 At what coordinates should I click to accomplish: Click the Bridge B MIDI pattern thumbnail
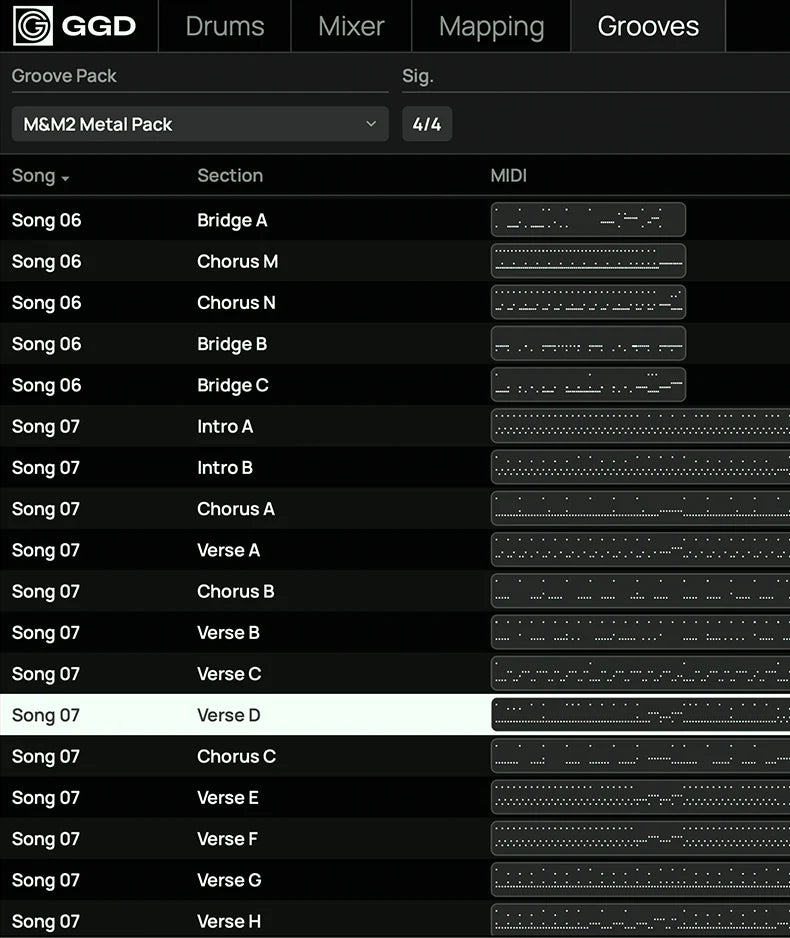588,344
